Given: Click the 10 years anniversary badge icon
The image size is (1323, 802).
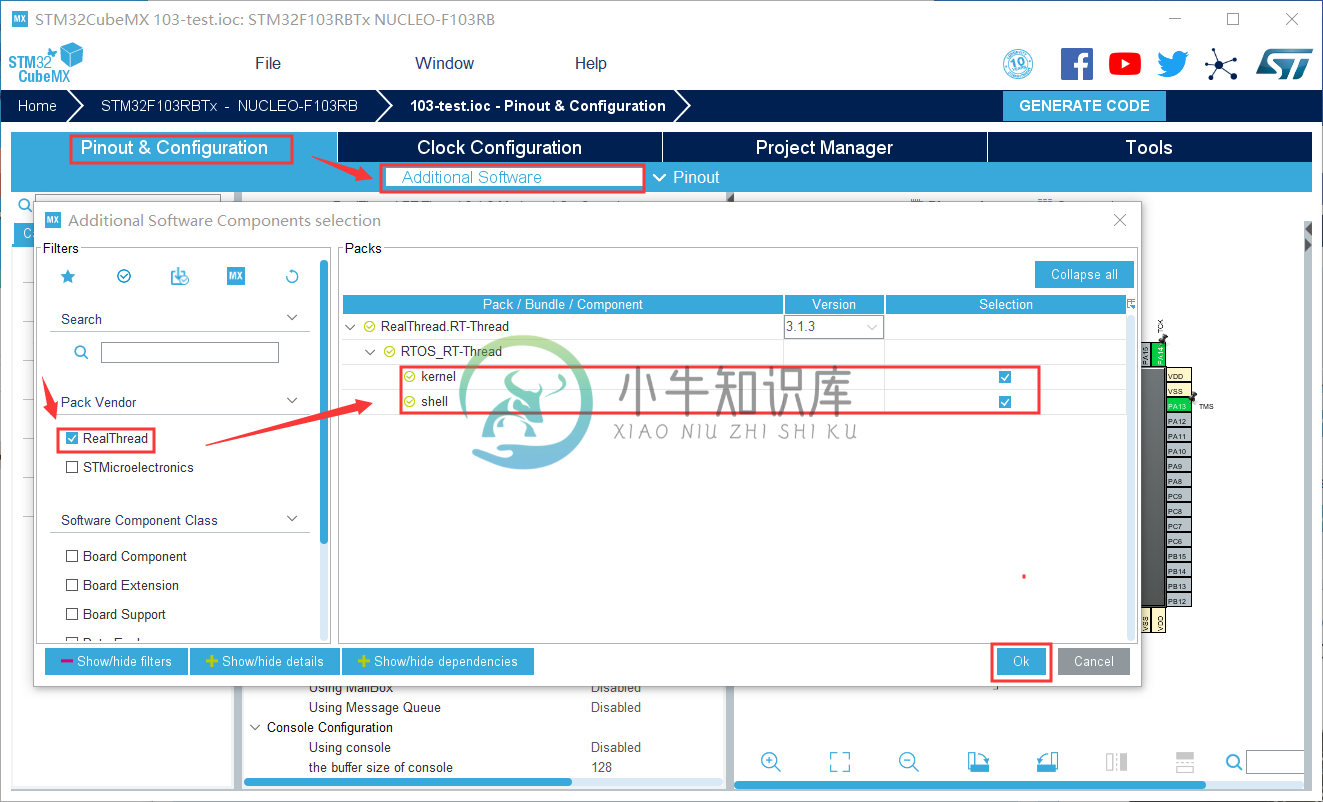Looking at the screenshot, I should coord(1018,64).
